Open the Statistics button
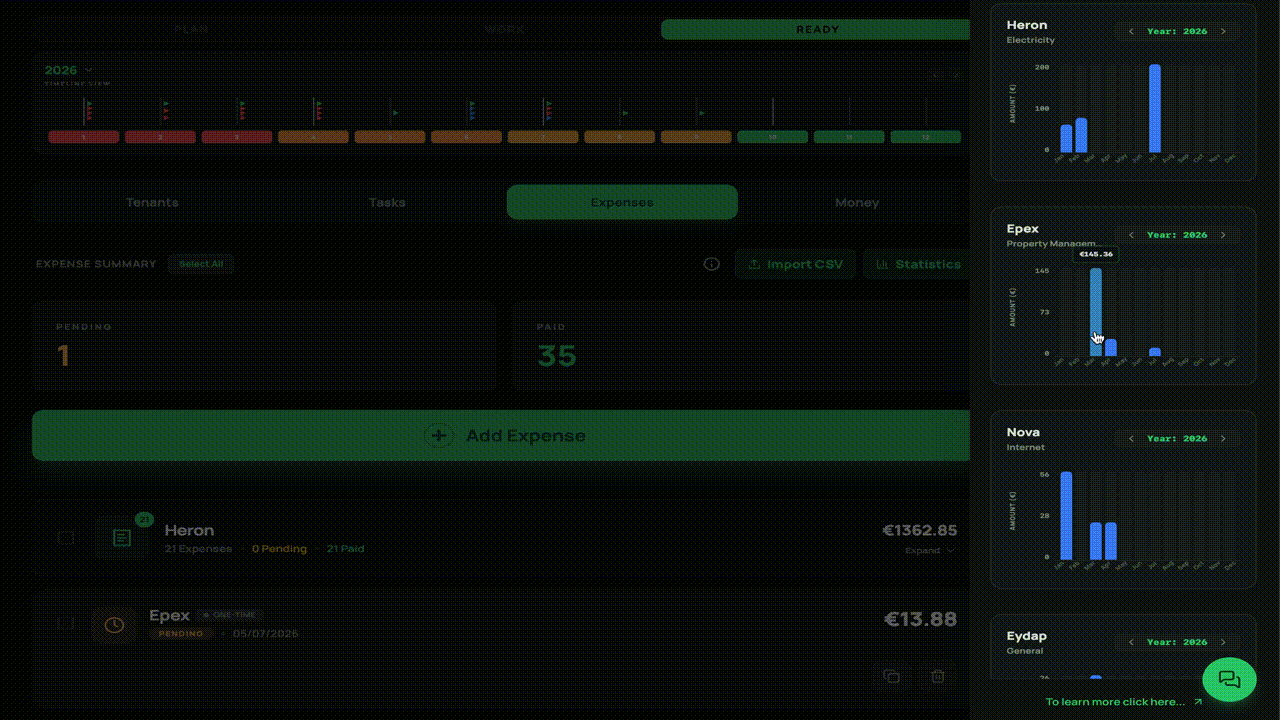Image resolution: width=1280 pixels, height=720 pixels. coord(918,264)
